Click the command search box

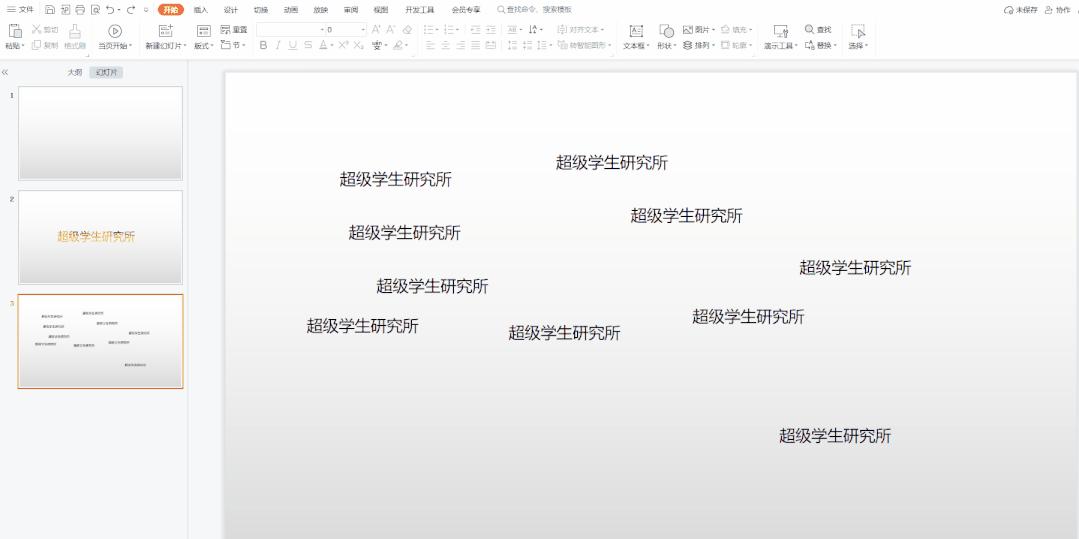(534, 10)
